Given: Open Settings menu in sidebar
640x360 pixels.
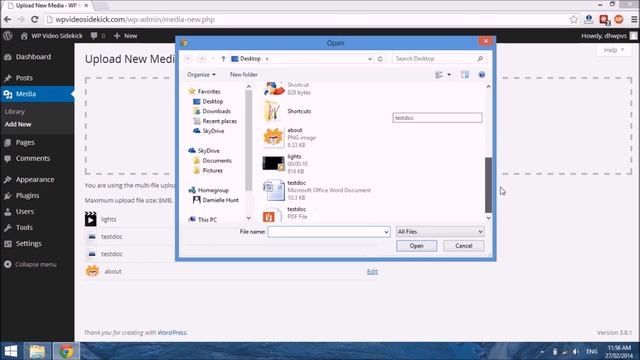Looking at the screenshot, I should click(x=28, y=243).
